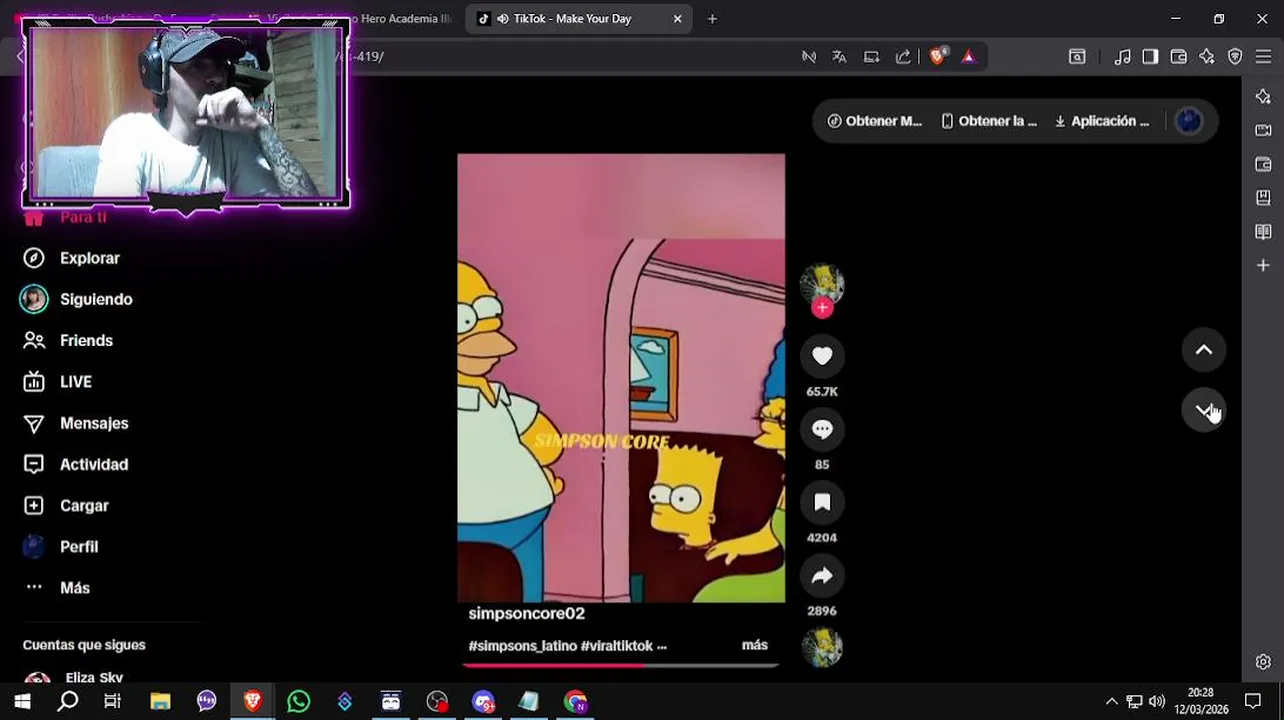The width and height of the screenshot is (1284, 720).
Task: Click Obtener M... button in top bar
Action: pos(874,121)
